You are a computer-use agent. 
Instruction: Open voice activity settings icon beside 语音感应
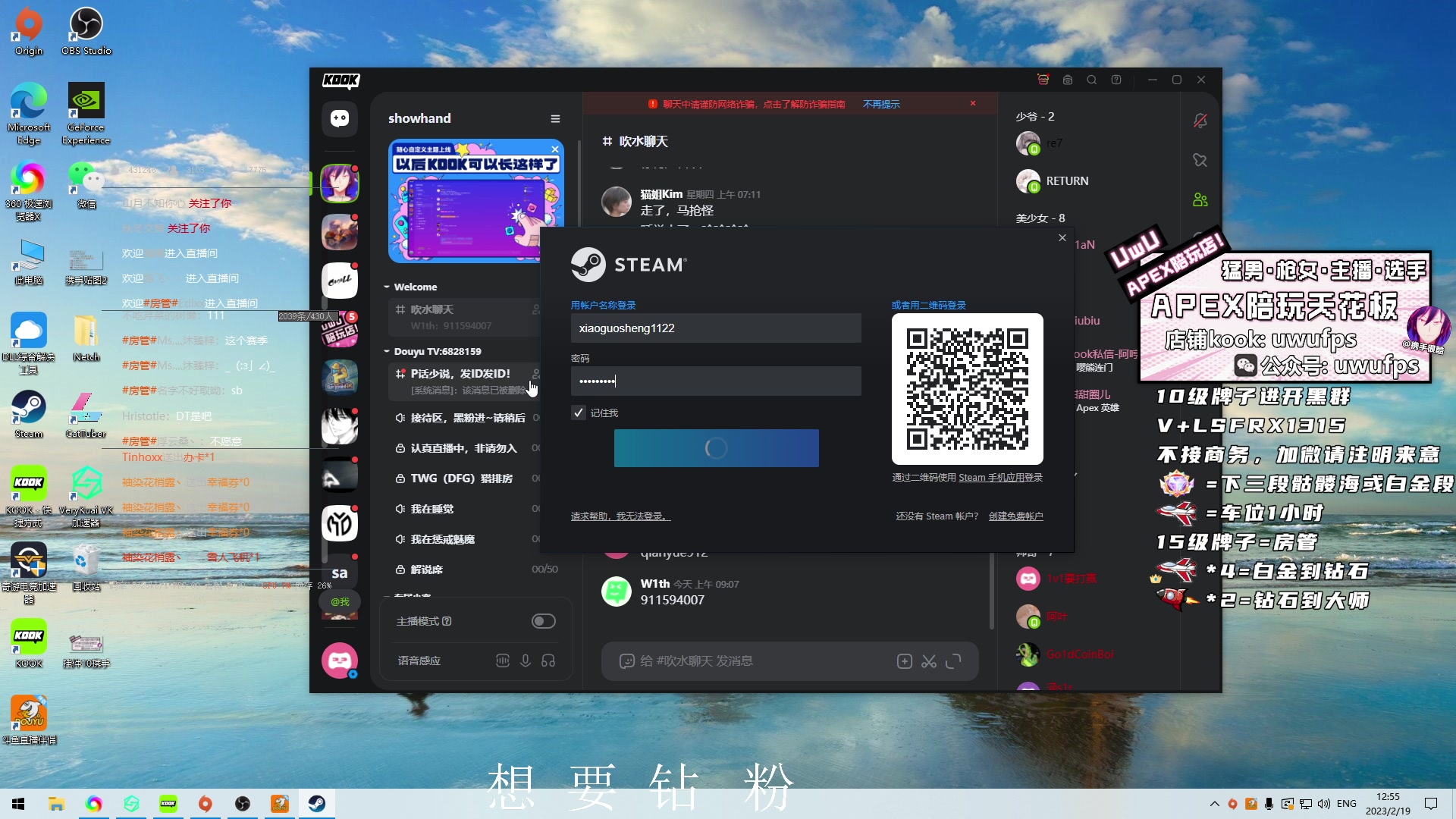(502, 661)
